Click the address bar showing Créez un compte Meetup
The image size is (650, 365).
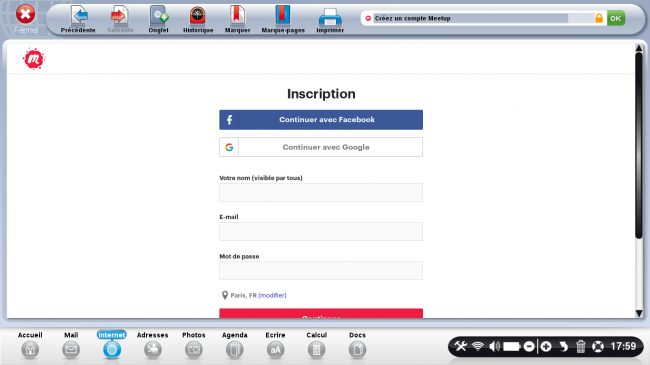471,18
